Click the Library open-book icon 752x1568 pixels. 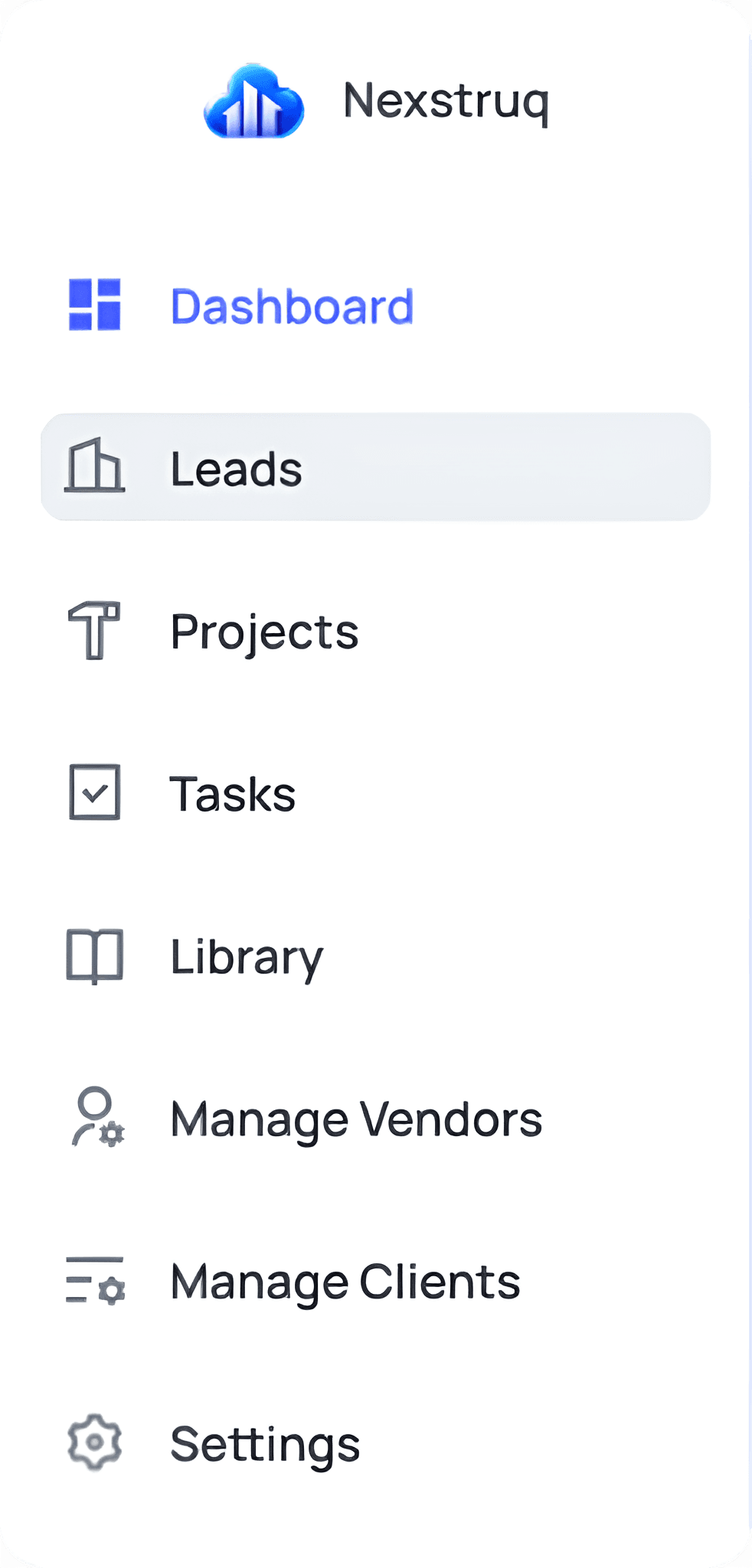pyautogui.click(x=95, y=955)
